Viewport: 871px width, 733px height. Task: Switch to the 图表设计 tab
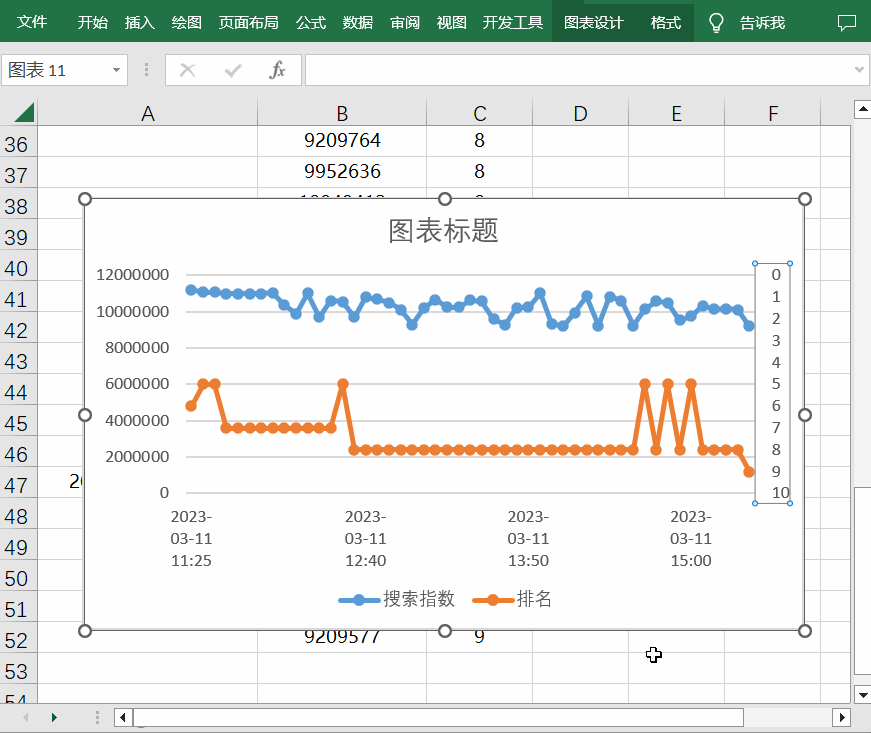(x=593, y=22)
